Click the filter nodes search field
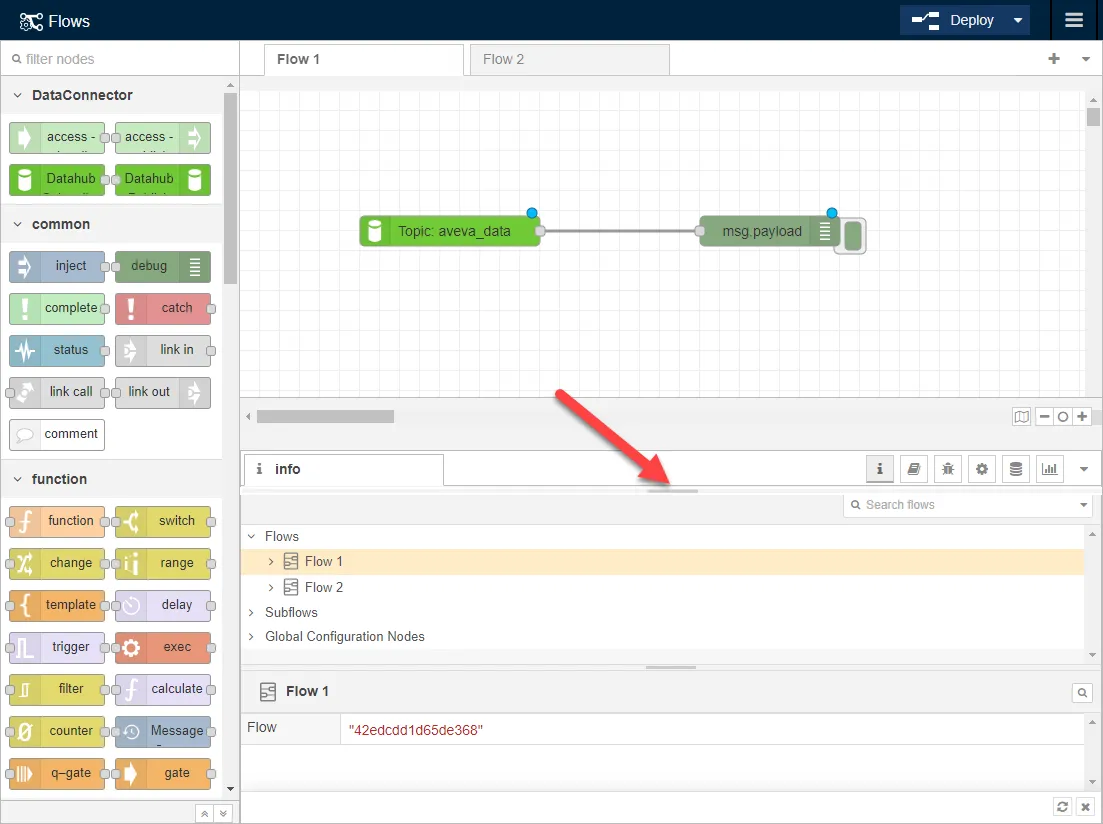This screenshot has width=1103, height=824. tap(120, 59)
